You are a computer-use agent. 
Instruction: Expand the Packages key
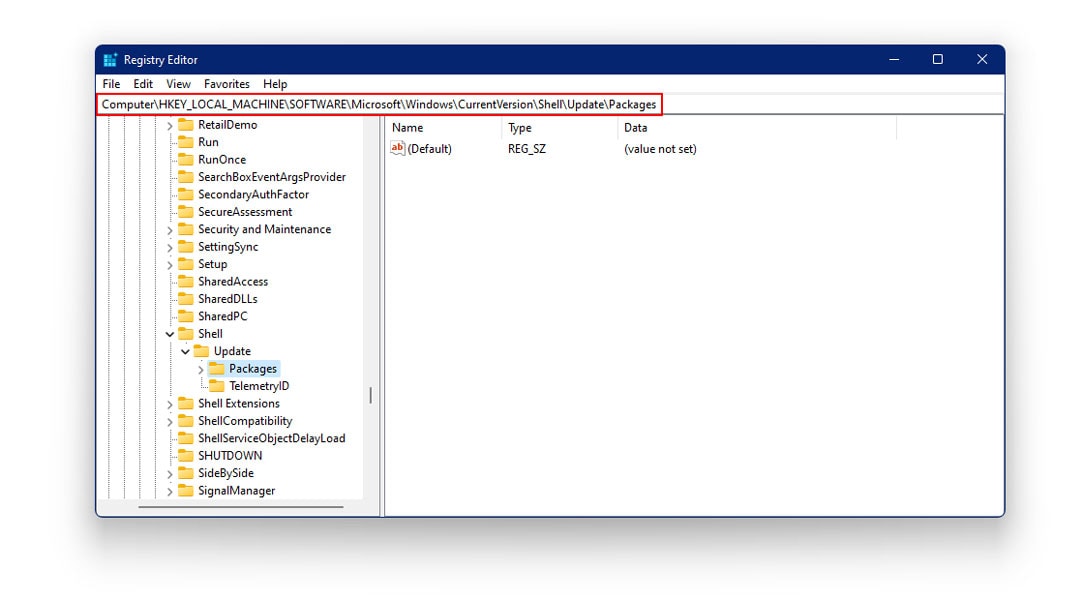pyautogui.click(x=201, y=369)
